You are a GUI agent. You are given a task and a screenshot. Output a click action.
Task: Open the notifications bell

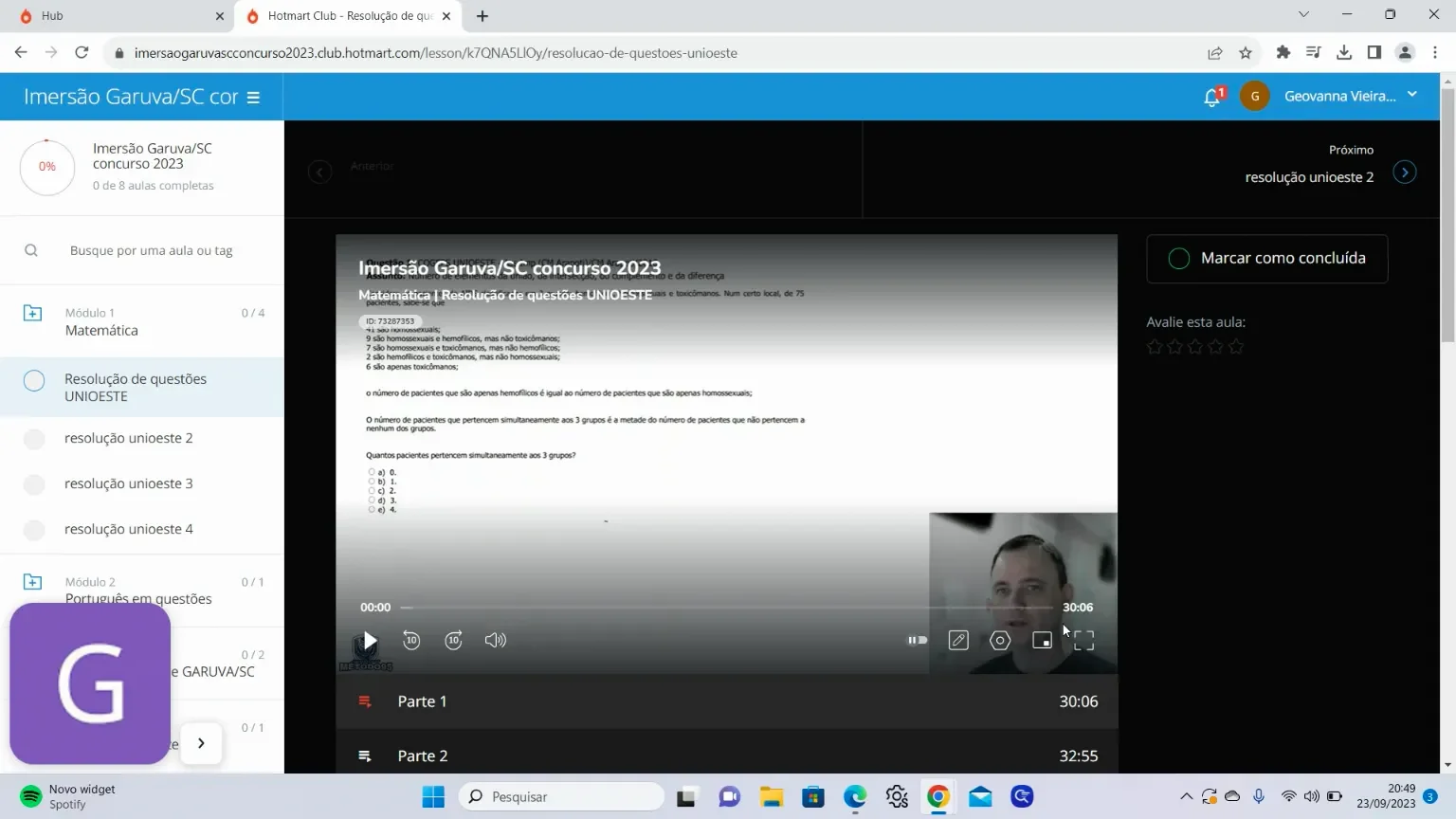coord(1212,97)
